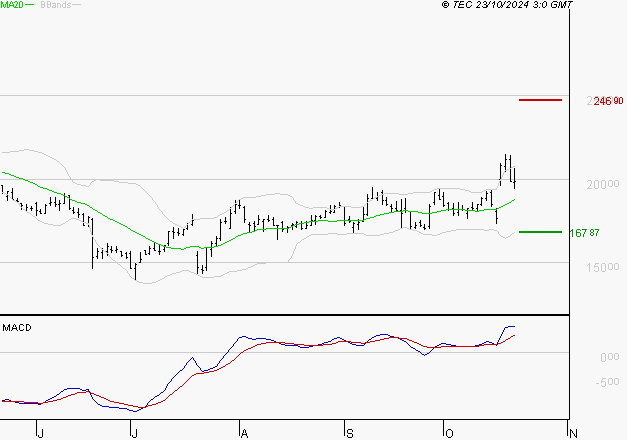The image size is (627, 440).
Task: Click the O month label on time axis
Action: [449, 433]
